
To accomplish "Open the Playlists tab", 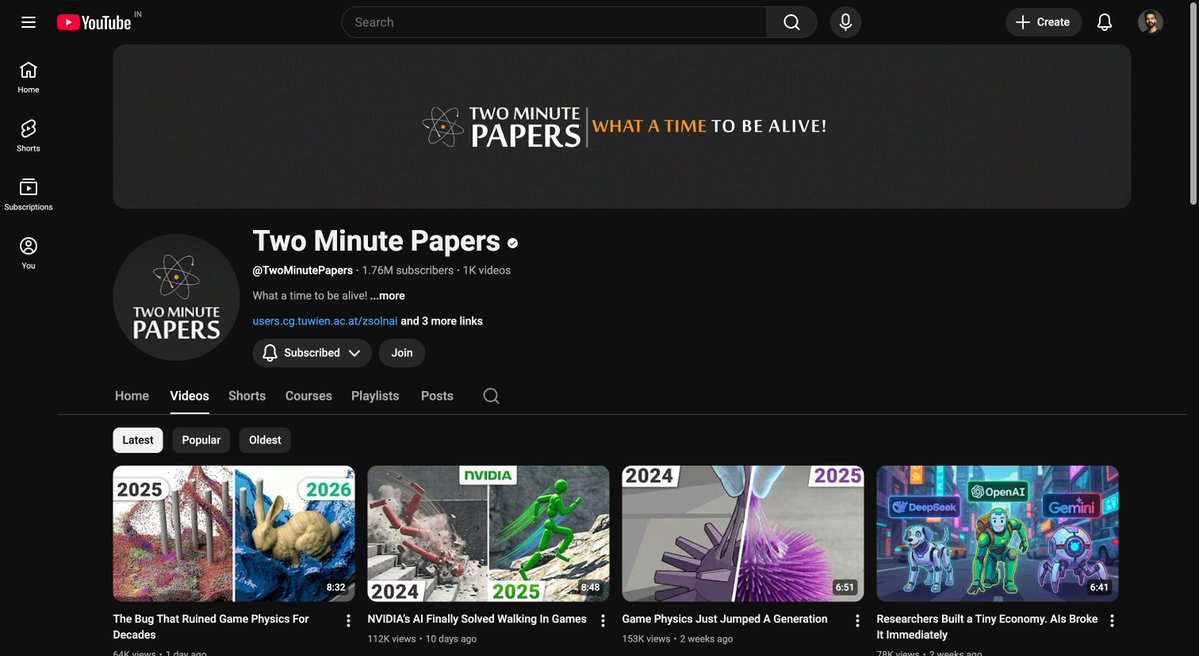I will point(375,395).
